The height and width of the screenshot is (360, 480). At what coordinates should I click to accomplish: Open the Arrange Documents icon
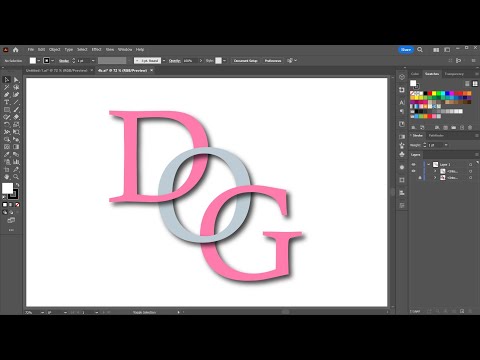pyautogui.click(x=436, y=50)
